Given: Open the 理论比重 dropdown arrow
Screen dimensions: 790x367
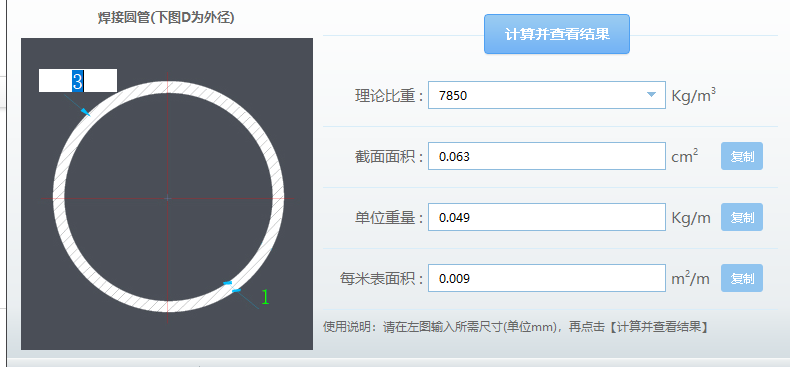Looking at the screenshot, I should point(651,95).
